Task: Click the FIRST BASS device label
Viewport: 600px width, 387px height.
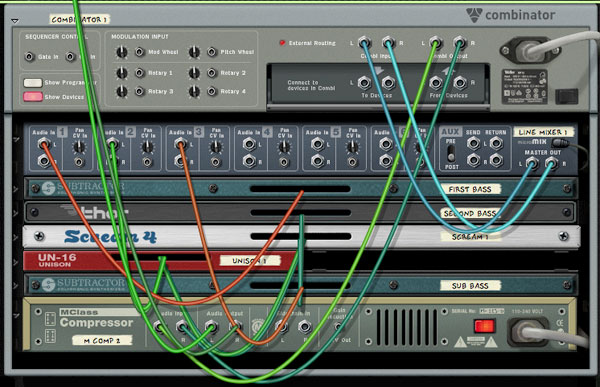Action: click(x=470, y=189)
